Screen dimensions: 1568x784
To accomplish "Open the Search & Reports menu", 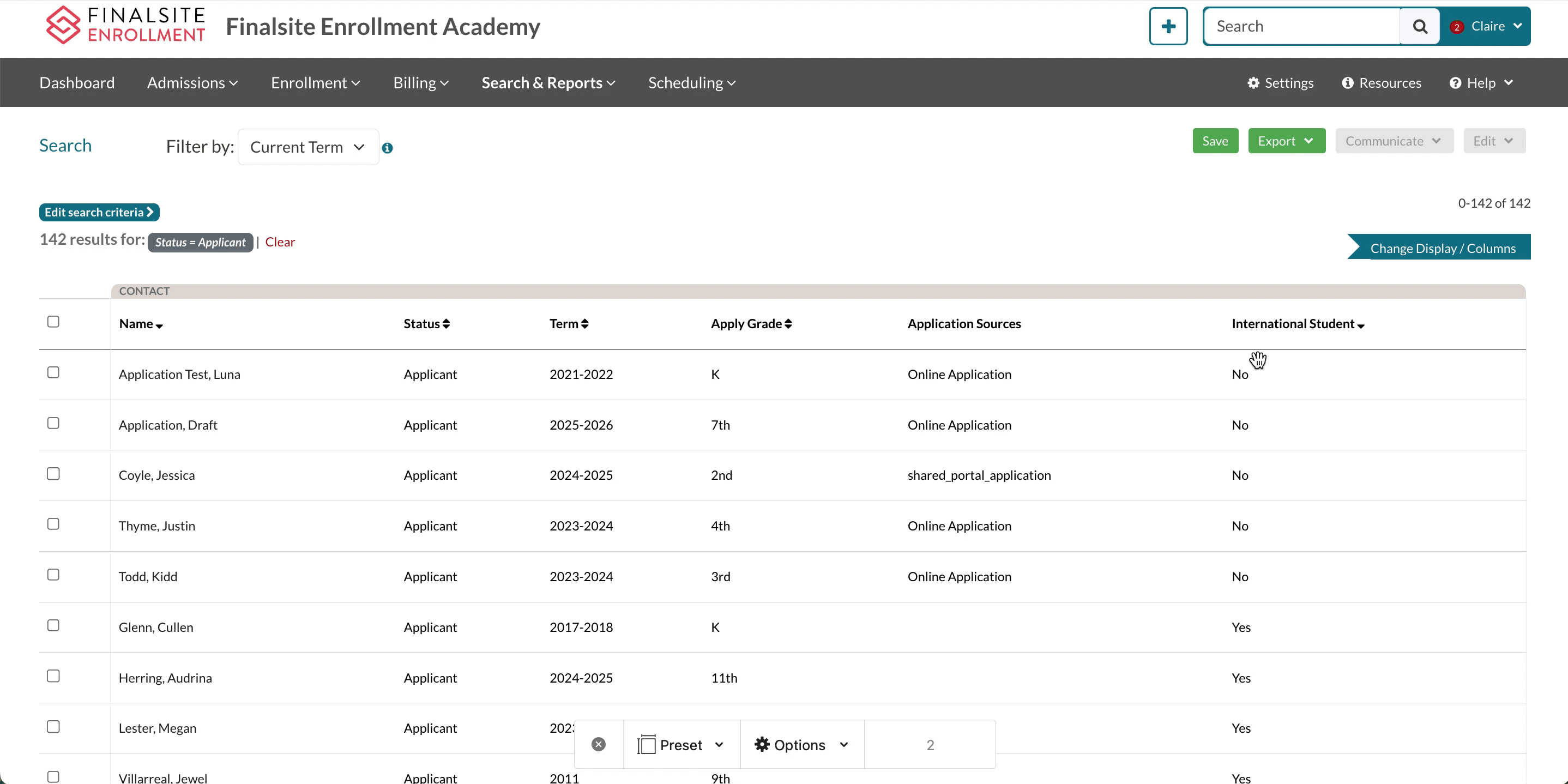I will (548, 82).
